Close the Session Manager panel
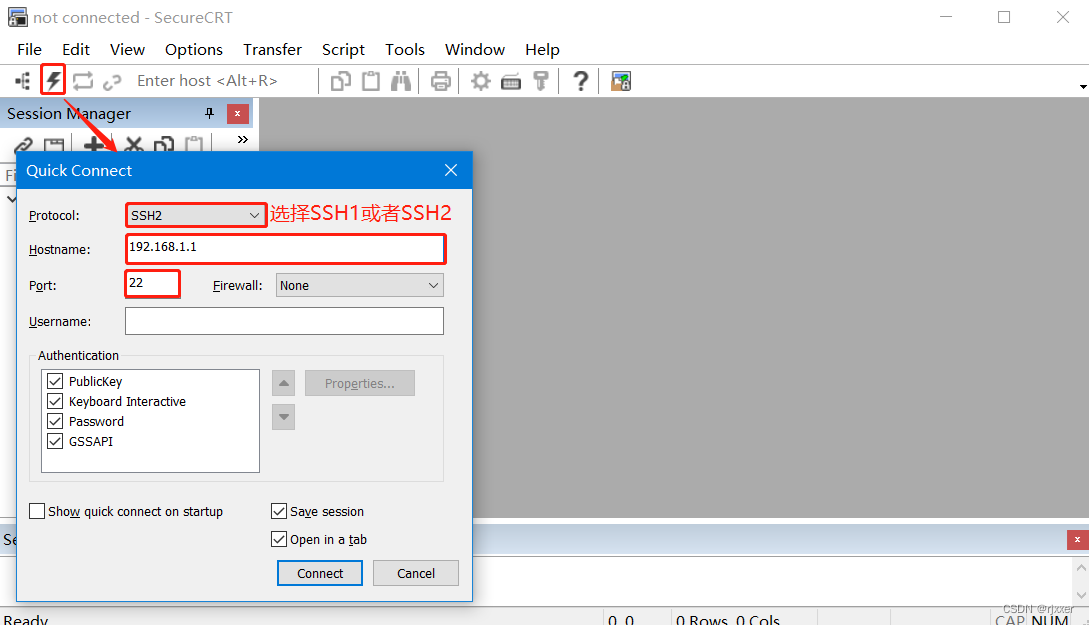 point(238,114)
